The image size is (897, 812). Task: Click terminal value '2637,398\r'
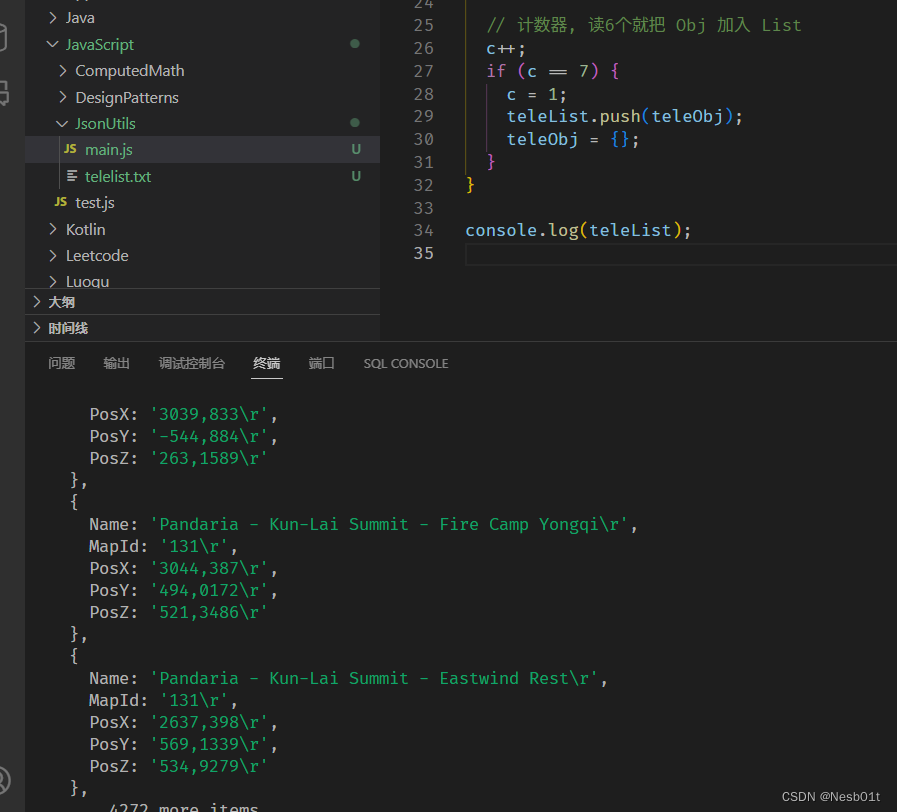pyautogui.click(x=209, y=722)
